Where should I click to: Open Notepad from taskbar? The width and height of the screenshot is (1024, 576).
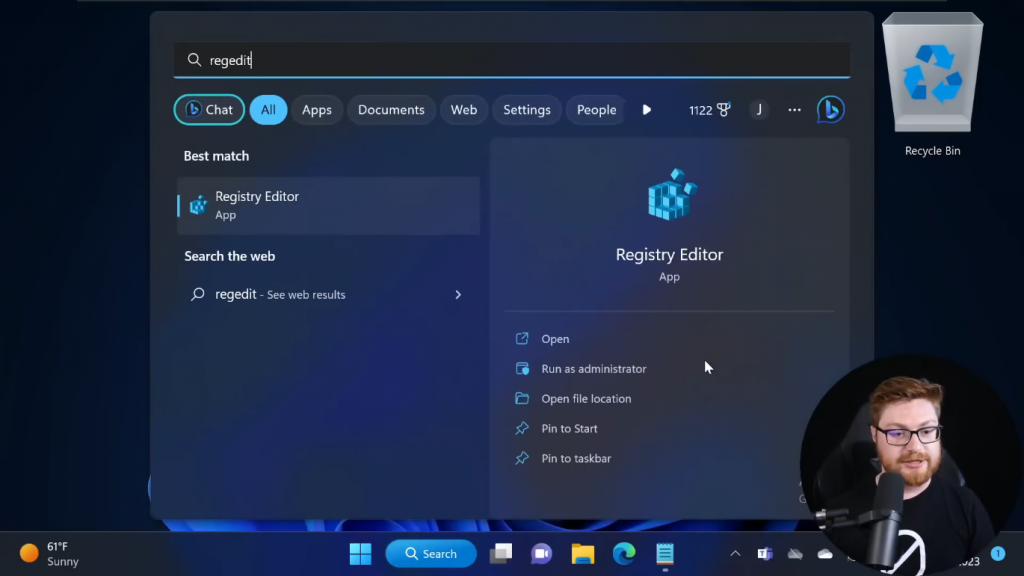665,554
